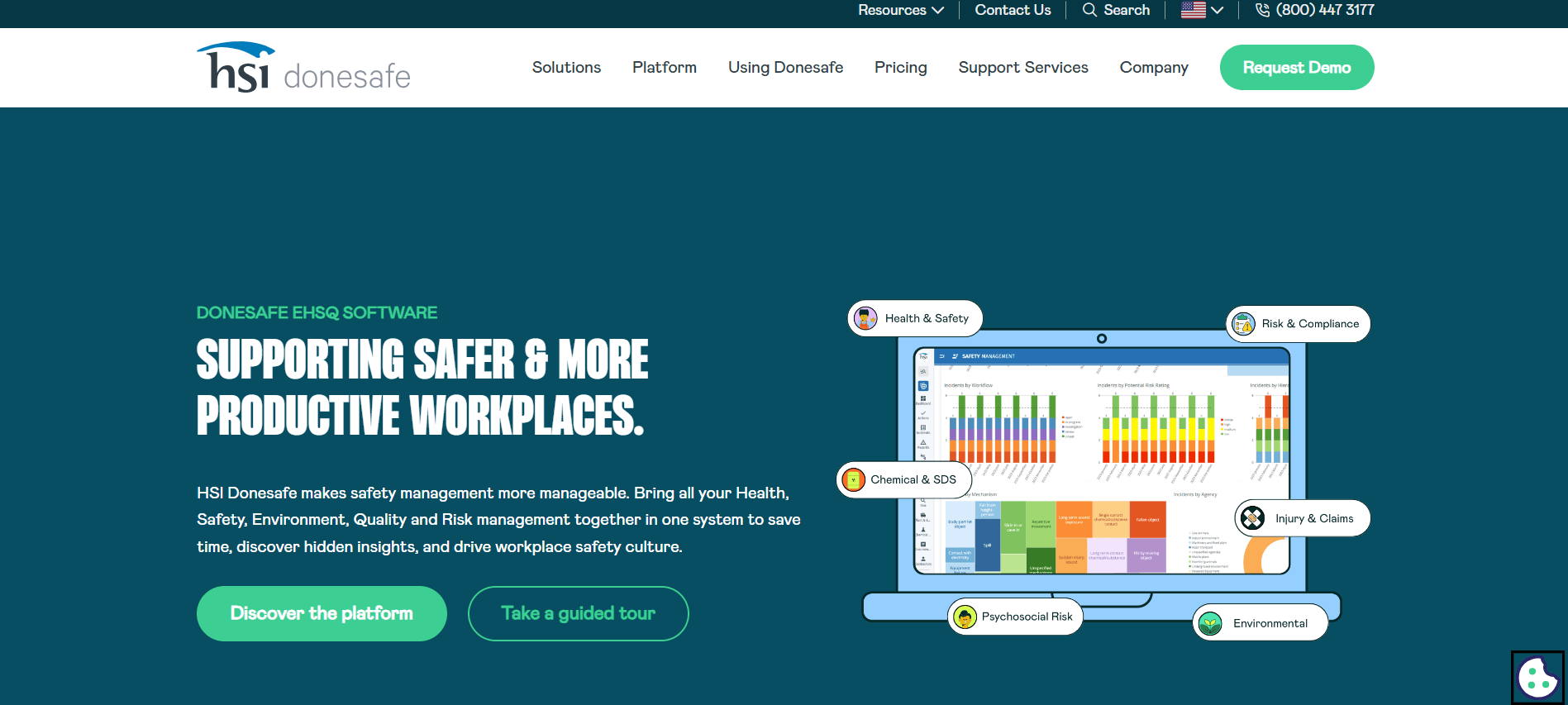Click the dashboard screenshot in laptop illustration

tap(1102, 461)
